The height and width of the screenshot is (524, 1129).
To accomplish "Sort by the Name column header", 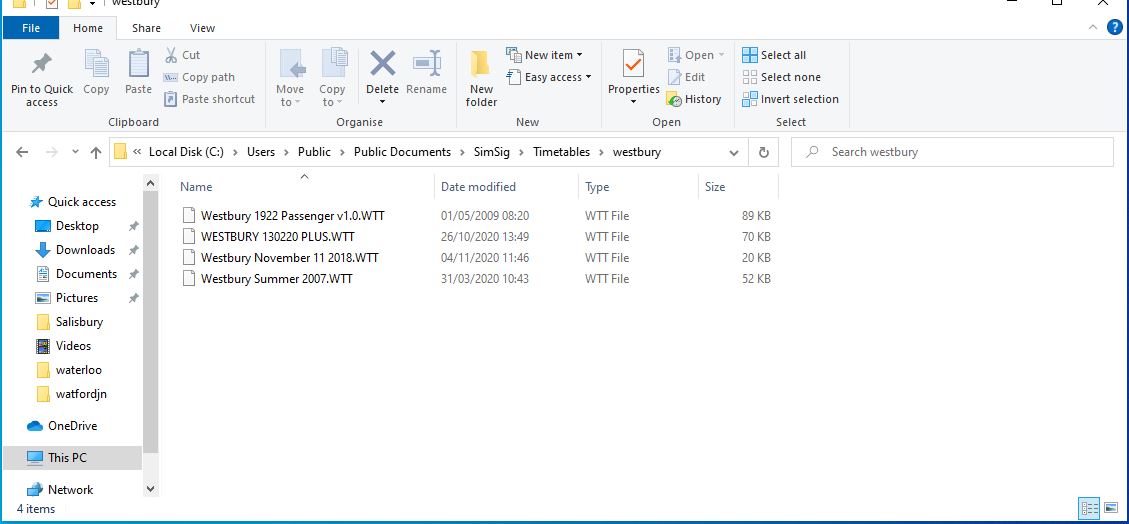I will click(x=196, y=186).
